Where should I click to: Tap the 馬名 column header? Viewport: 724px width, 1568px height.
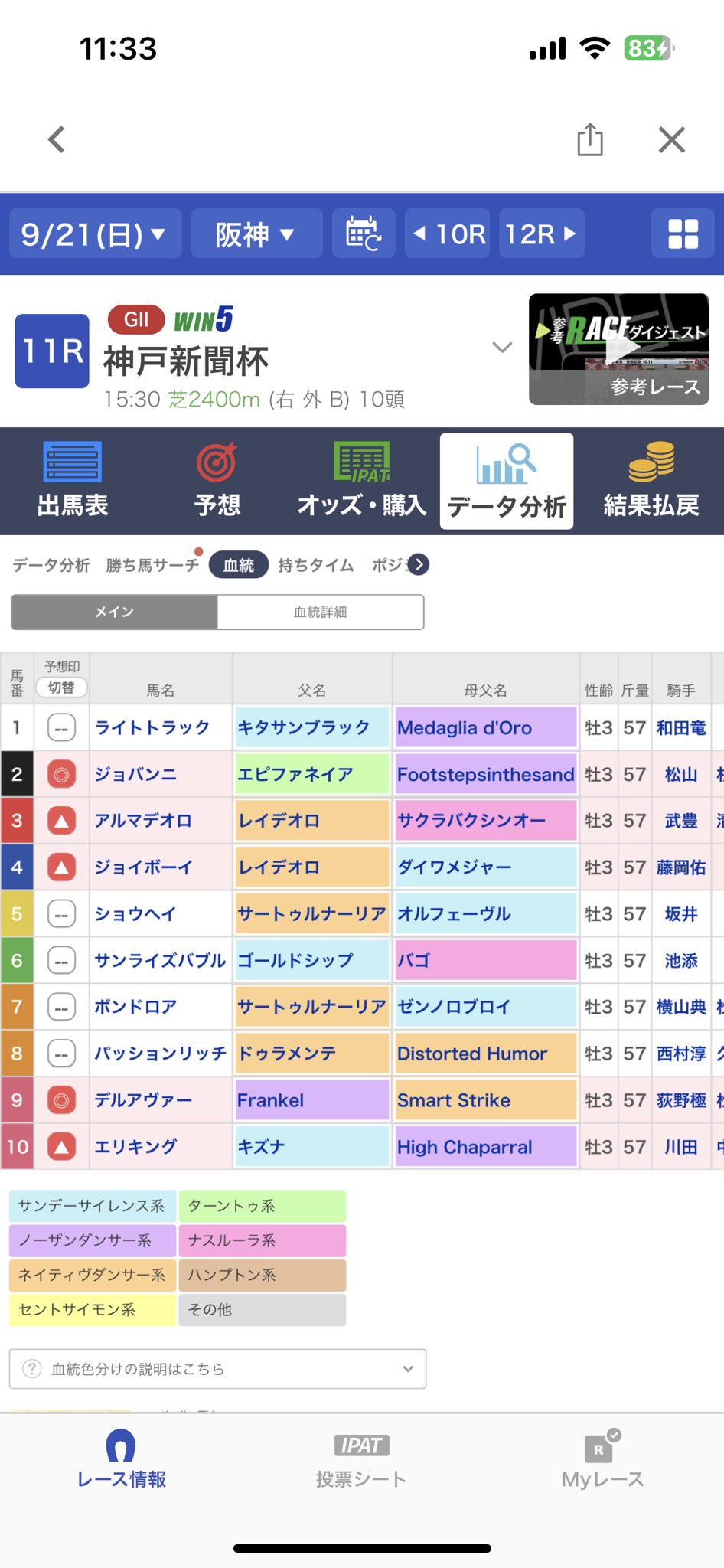(161, 691)
